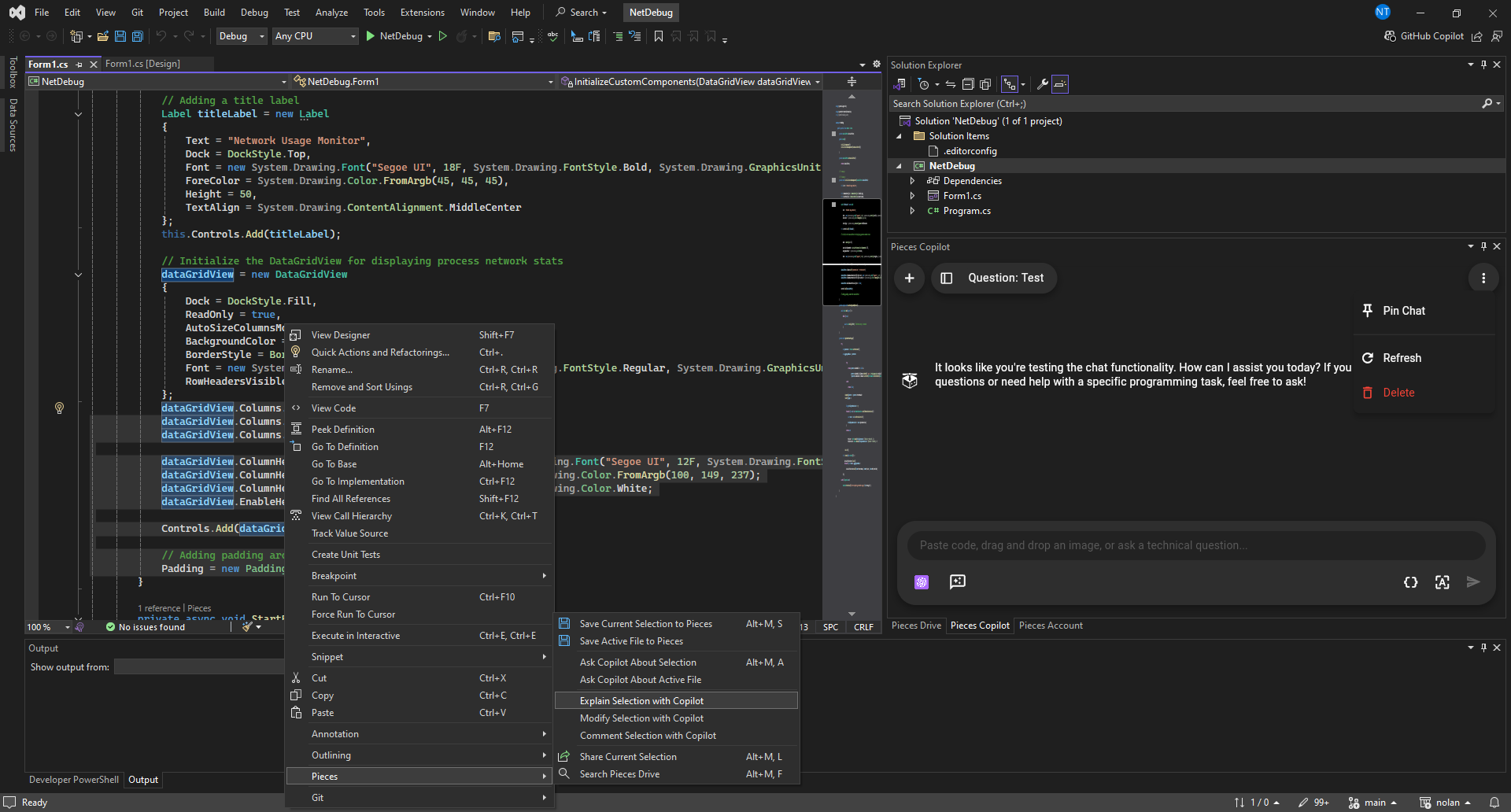Choose Save Current Selection to Pieces
Screen dimensions: 1511x812
tap(676, 624)
